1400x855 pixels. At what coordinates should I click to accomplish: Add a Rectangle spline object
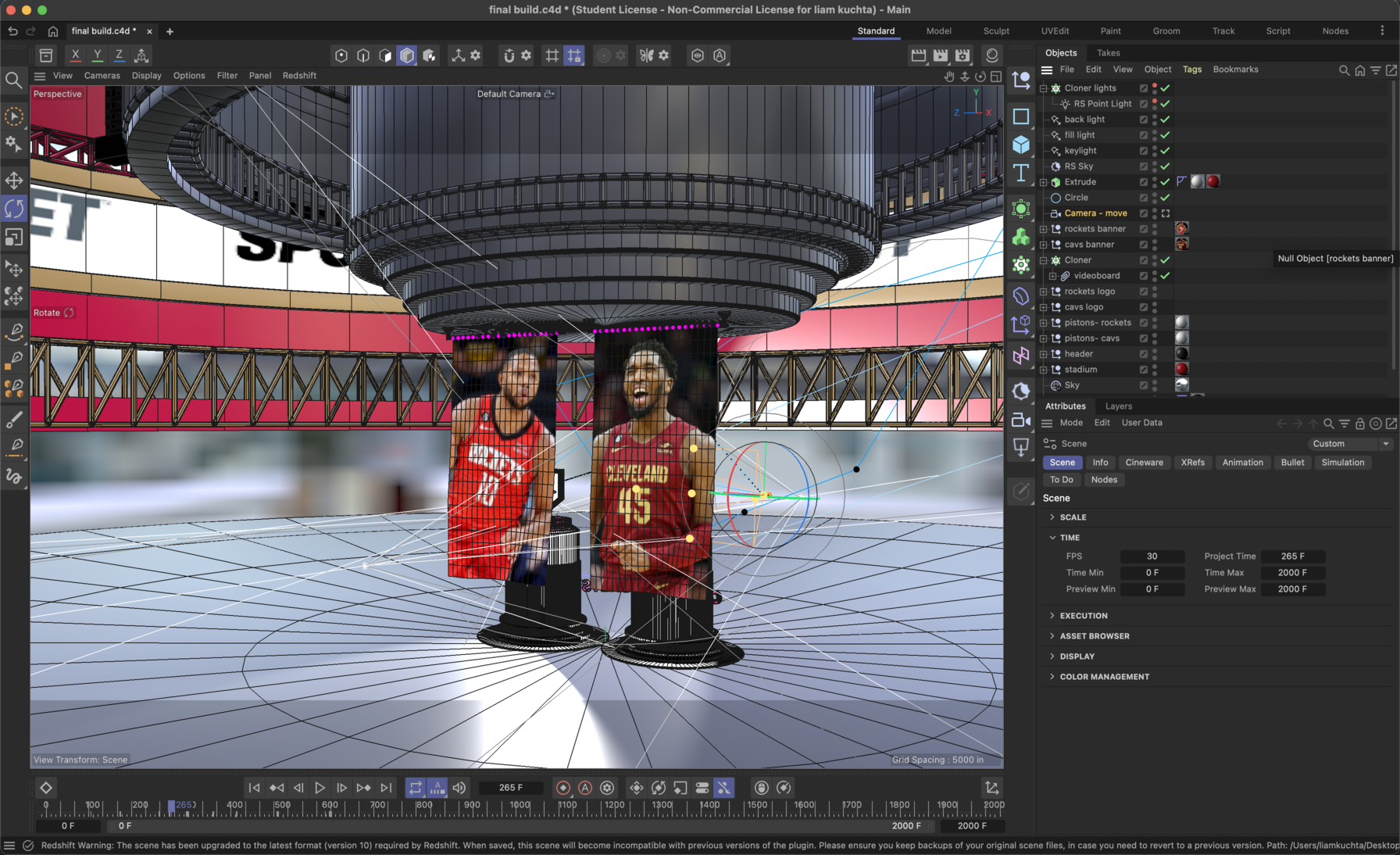coord(1021,116)
